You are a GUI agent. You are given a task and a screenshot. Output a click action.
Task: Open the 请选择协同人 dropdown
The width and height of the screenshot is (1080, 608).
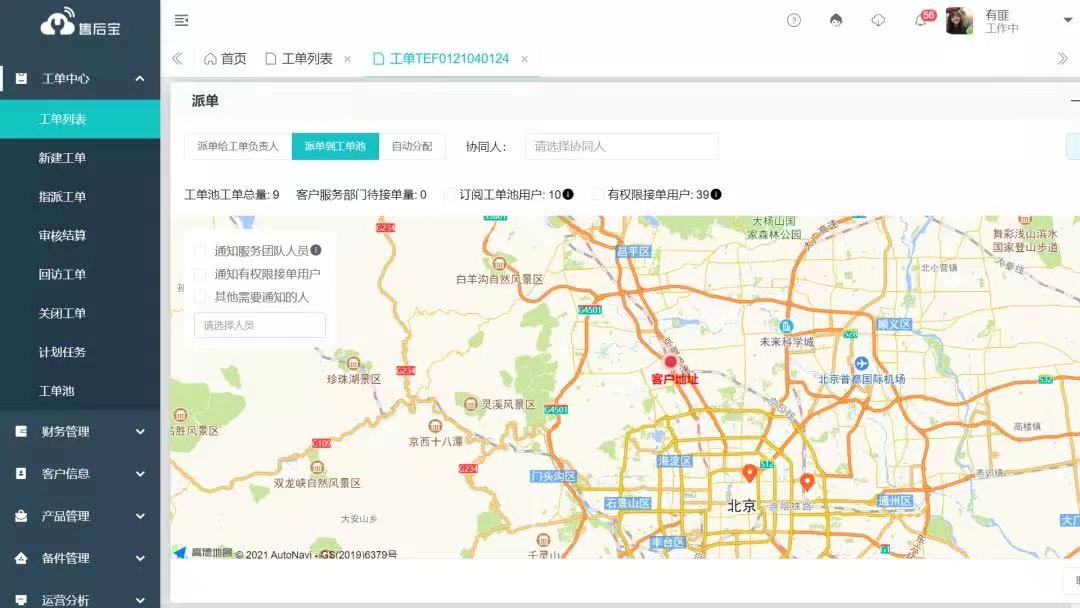(621, 146)
